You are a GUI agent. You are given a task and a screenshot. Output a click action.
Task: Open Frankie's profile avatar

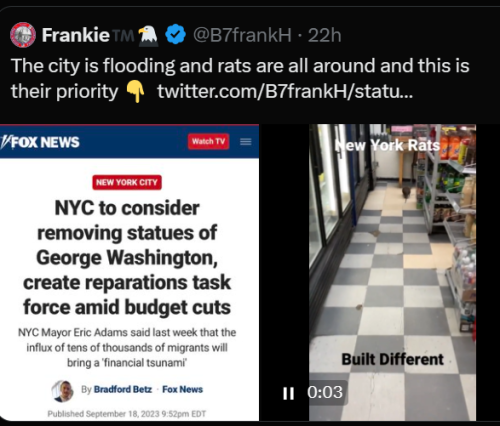pyautogui.click(x=23, y=35)
